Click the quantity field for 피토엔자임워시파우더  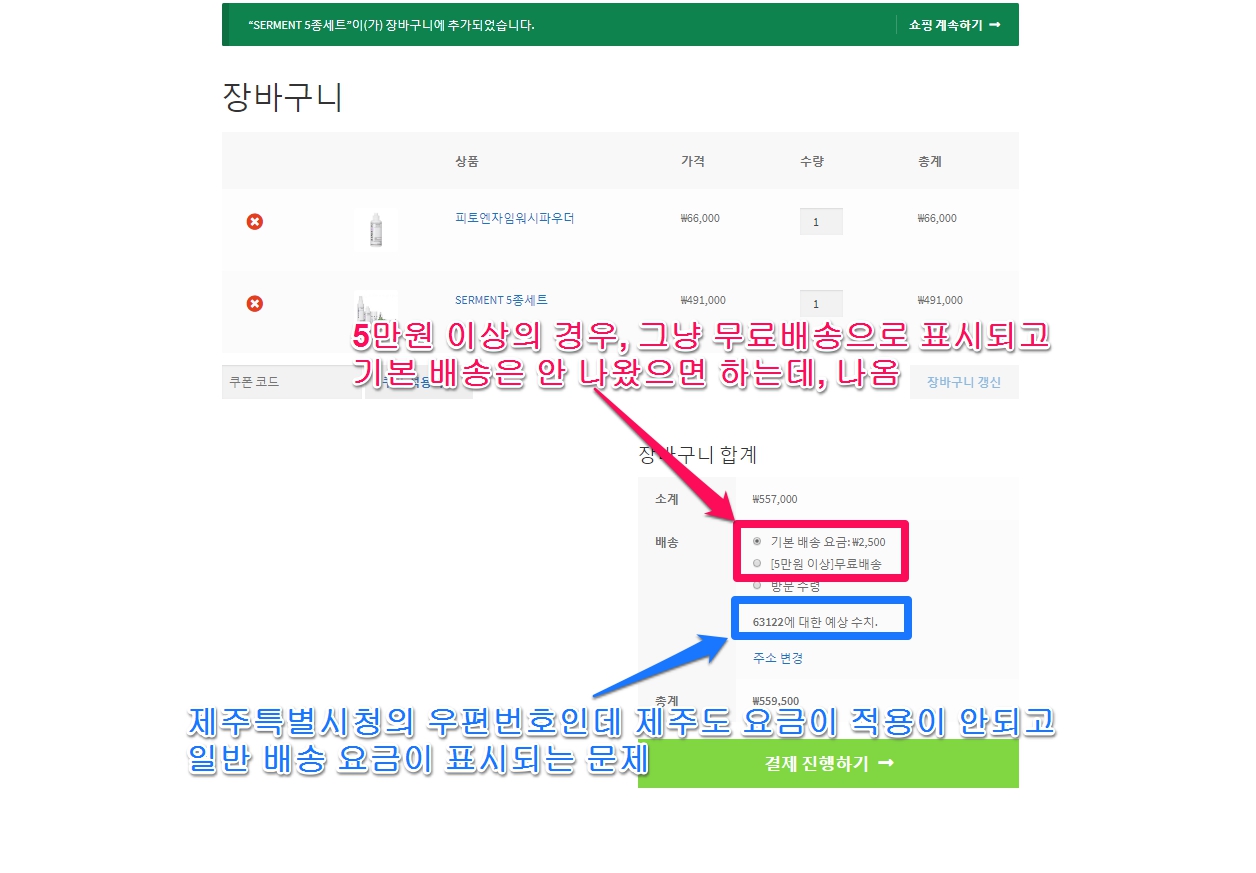(x=821, y=222)
